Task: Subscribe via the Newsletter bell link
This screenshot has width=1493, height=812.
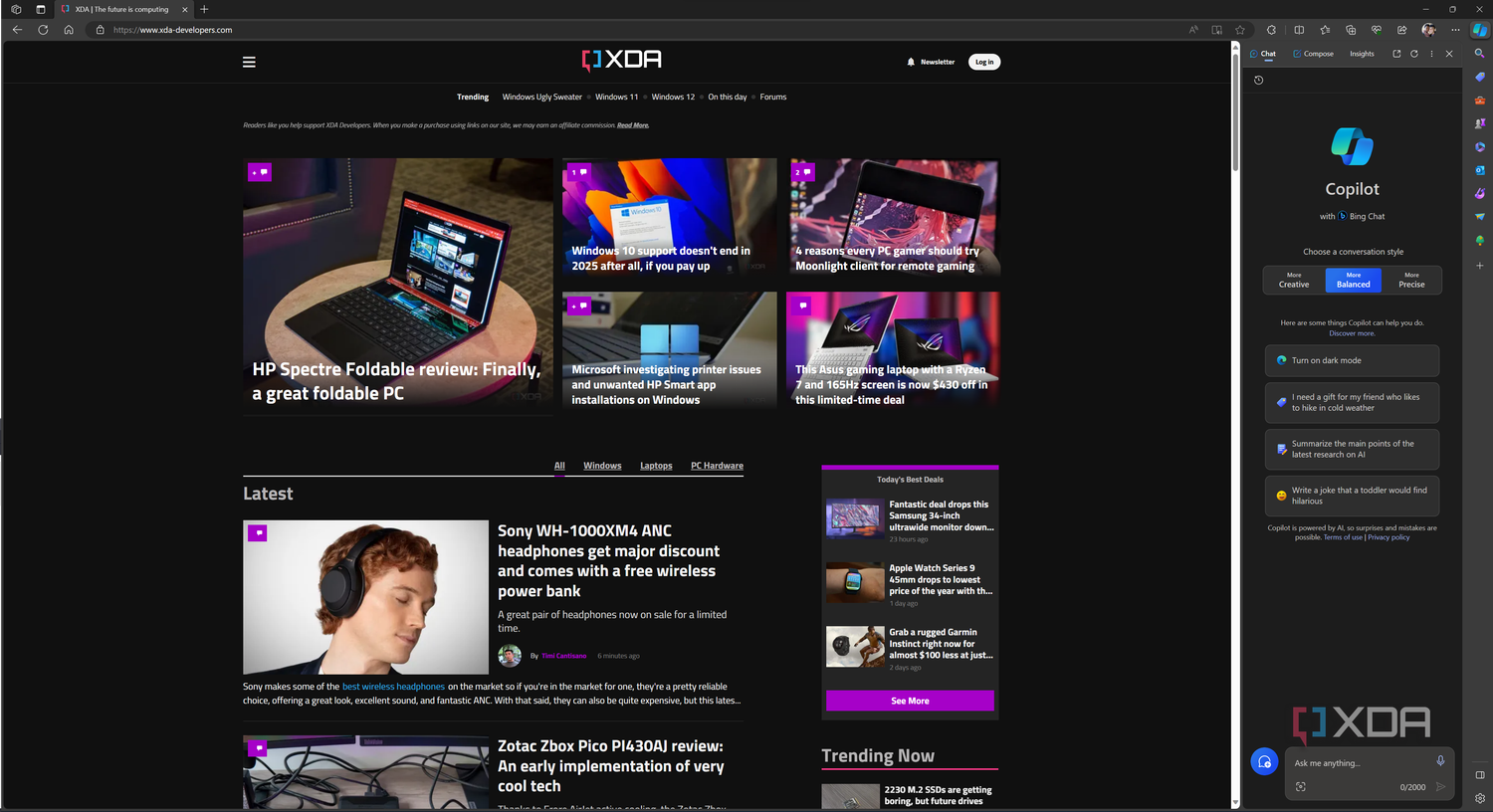Action: tap(931, 62)
